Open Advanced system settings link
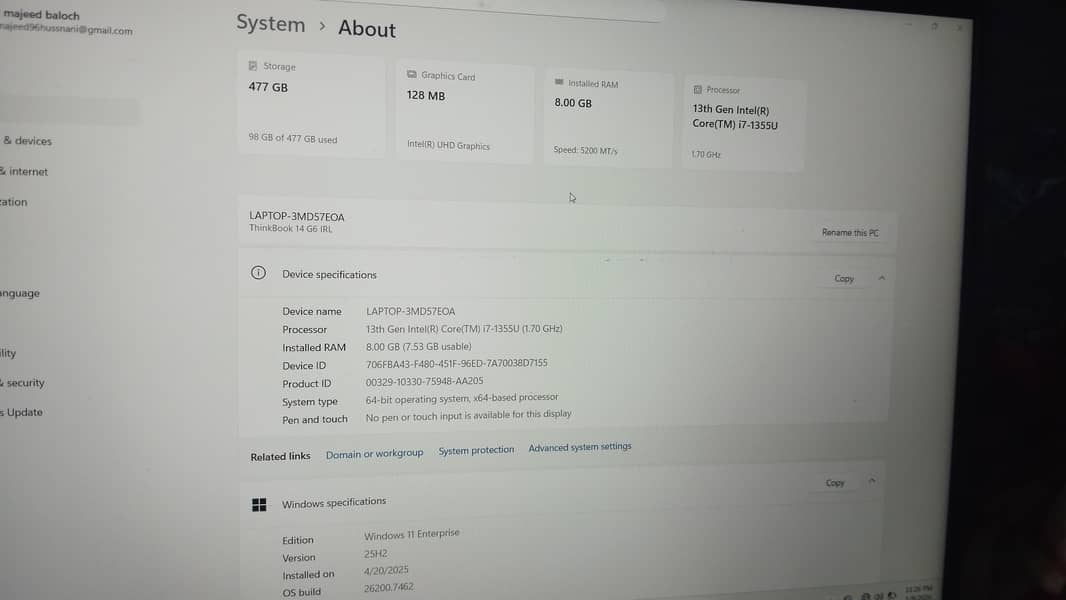Image resolution: width=1066 pixels, height=600 pixels. coord(580,447)
